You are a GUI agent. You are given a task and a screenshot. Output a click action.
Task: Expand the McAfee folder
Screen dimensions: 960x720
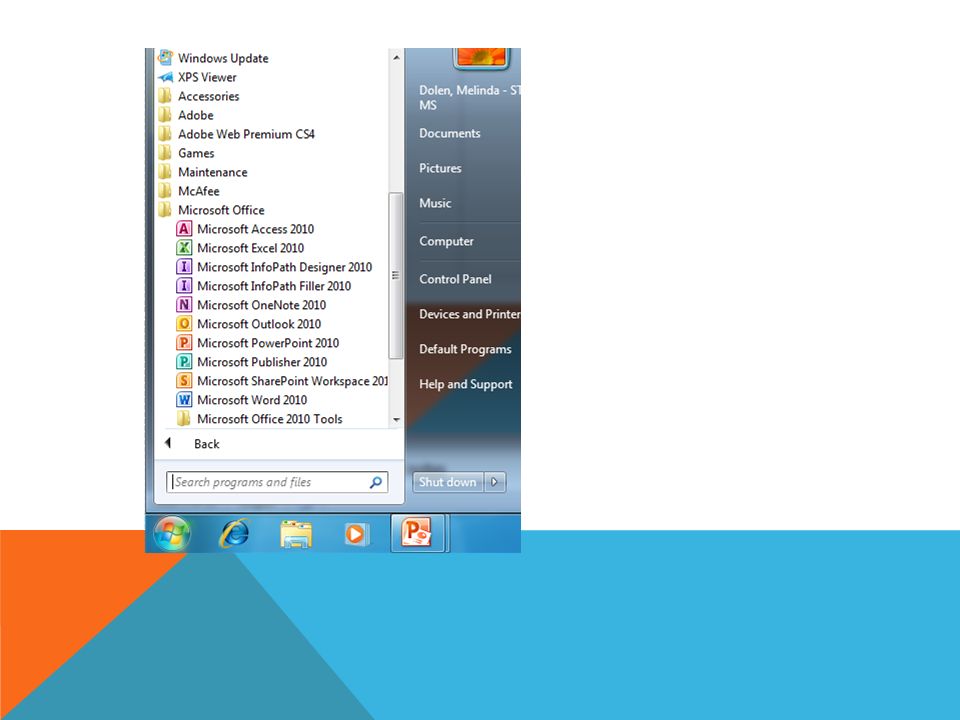[x=188, y=191]
